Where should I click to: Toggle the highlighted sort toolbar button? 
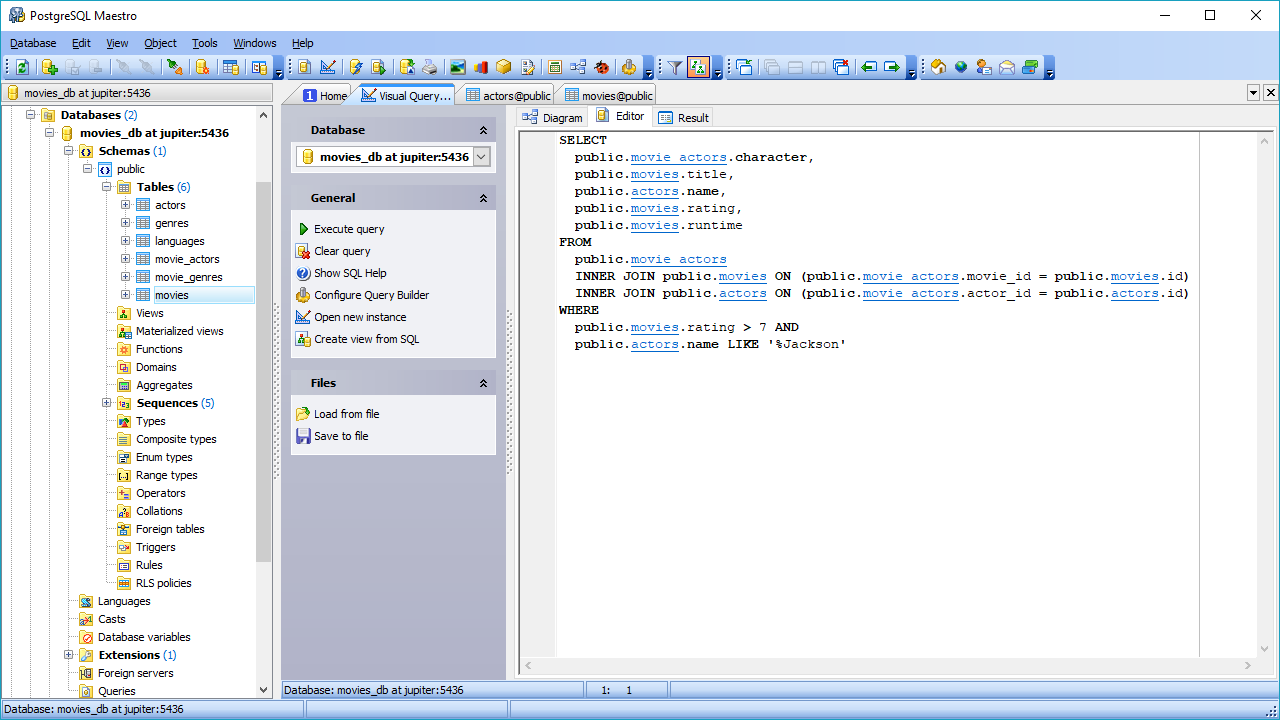698,67
